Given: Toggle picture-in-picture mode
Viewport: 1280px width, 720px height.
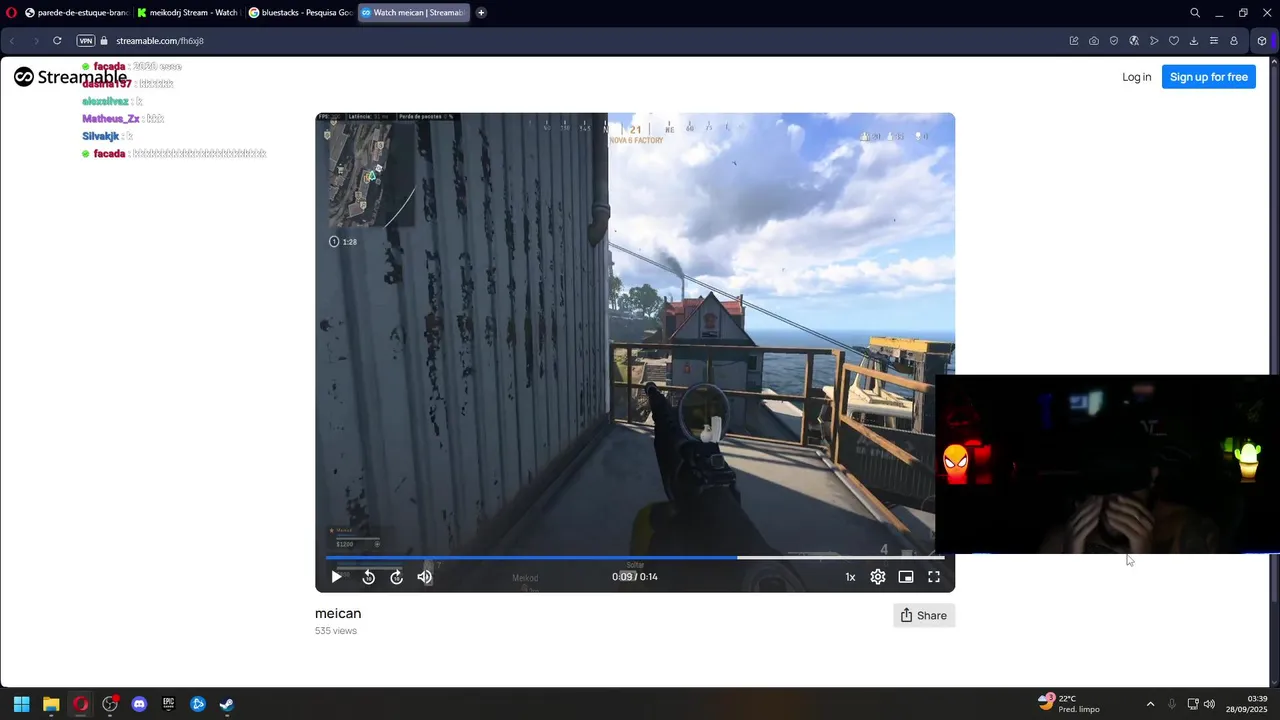Looking at the screenshot, I should click(906, 577).
